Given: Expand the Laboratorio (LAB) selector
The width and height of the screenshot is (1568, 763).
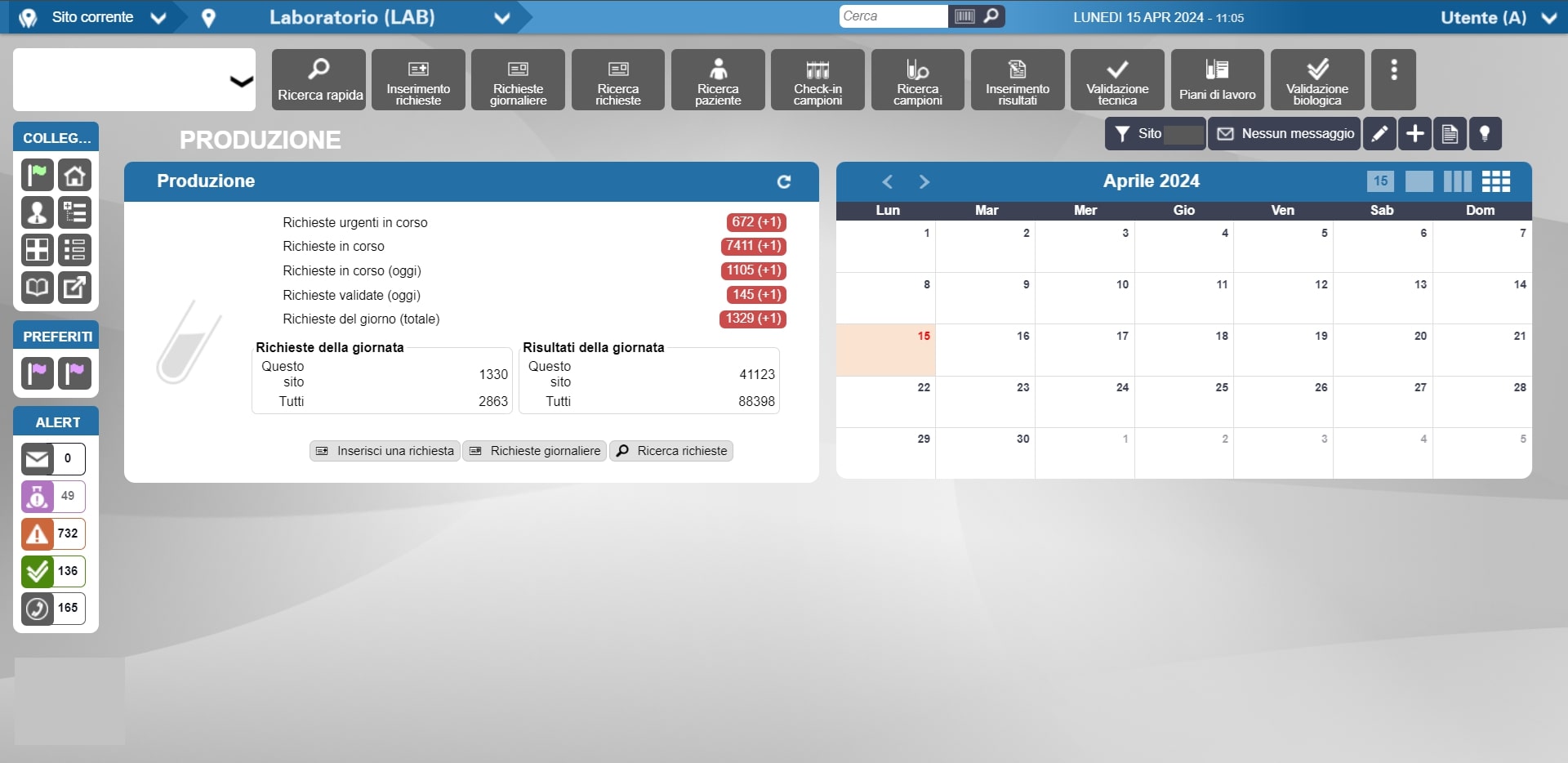Looking at the screenshot, I should [x=501, y=18].
